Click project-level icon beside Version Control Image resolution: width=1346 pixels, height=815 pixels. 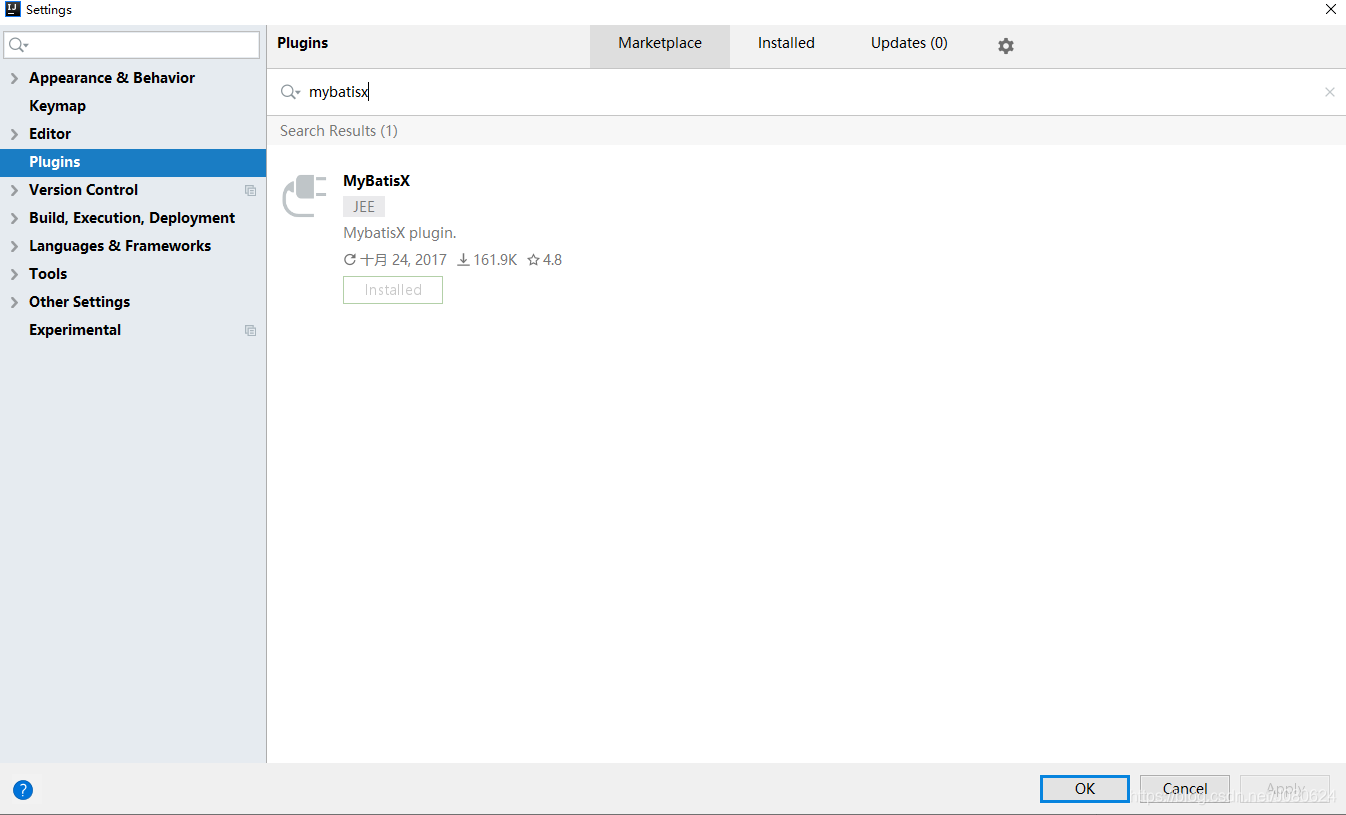pyautogui.click(x=250, y=190)
